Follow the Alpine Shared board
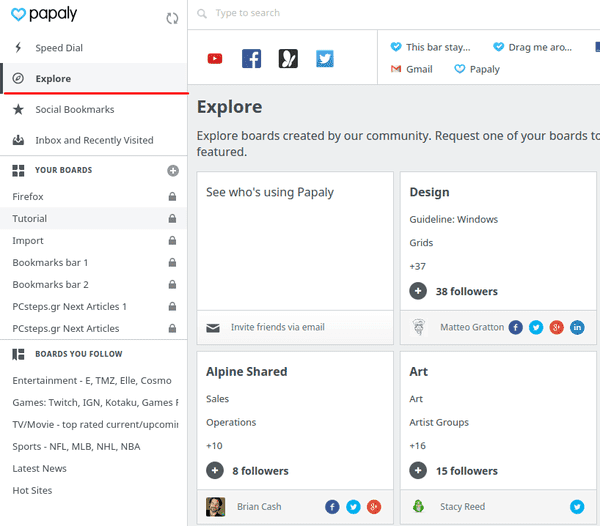 (x=215, y=471)
